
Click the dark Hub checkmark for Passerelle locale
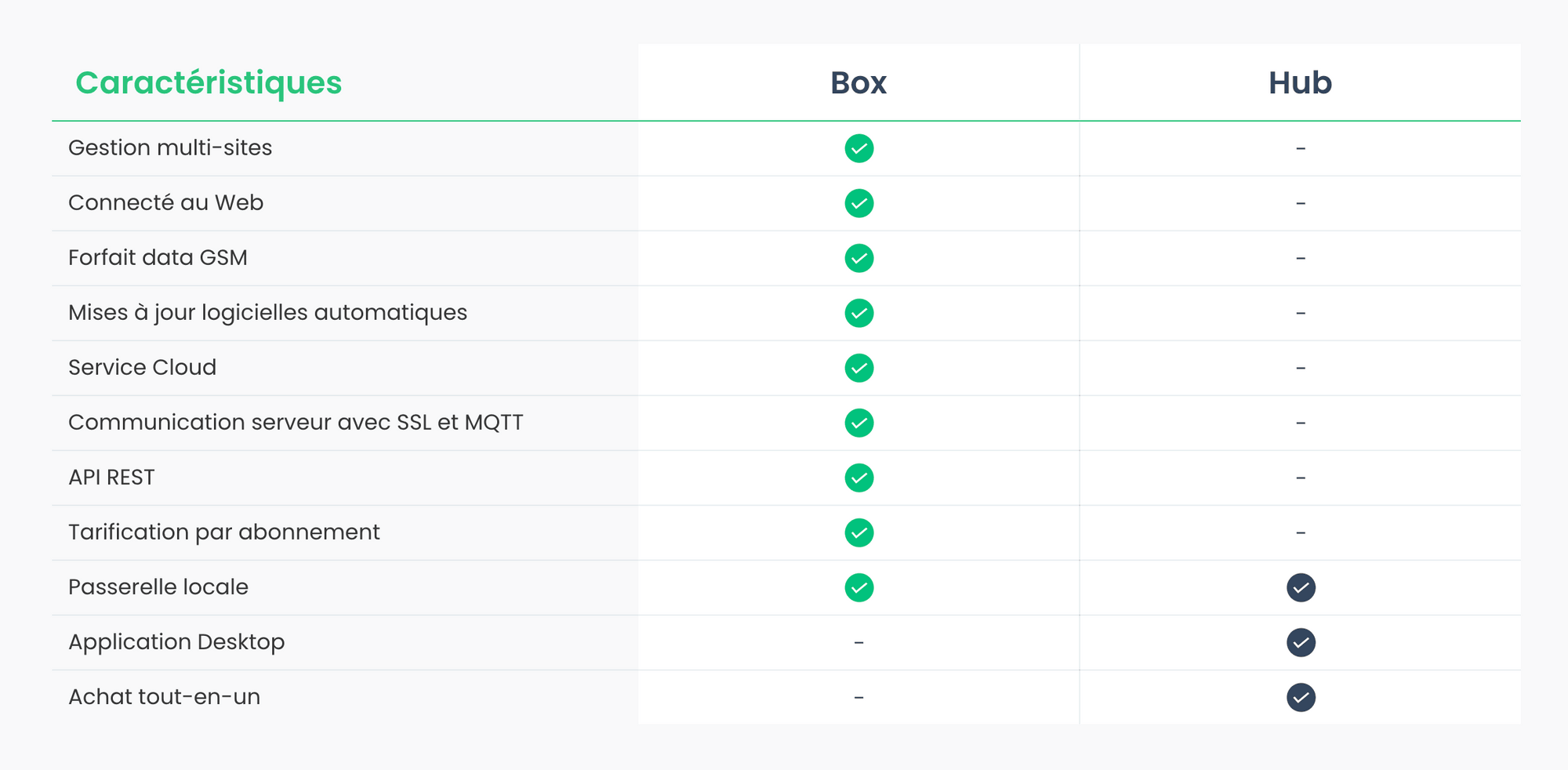coord(1301,587)
